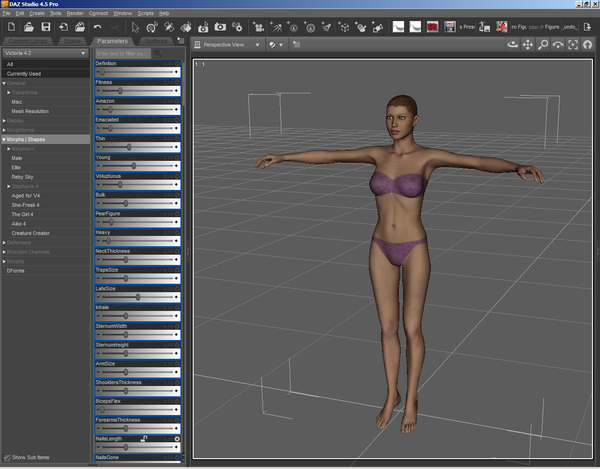The height and width of the screenshot is (469, 600).
Task: Click the viewport Pan arrows icon
Action: (527, 45)
